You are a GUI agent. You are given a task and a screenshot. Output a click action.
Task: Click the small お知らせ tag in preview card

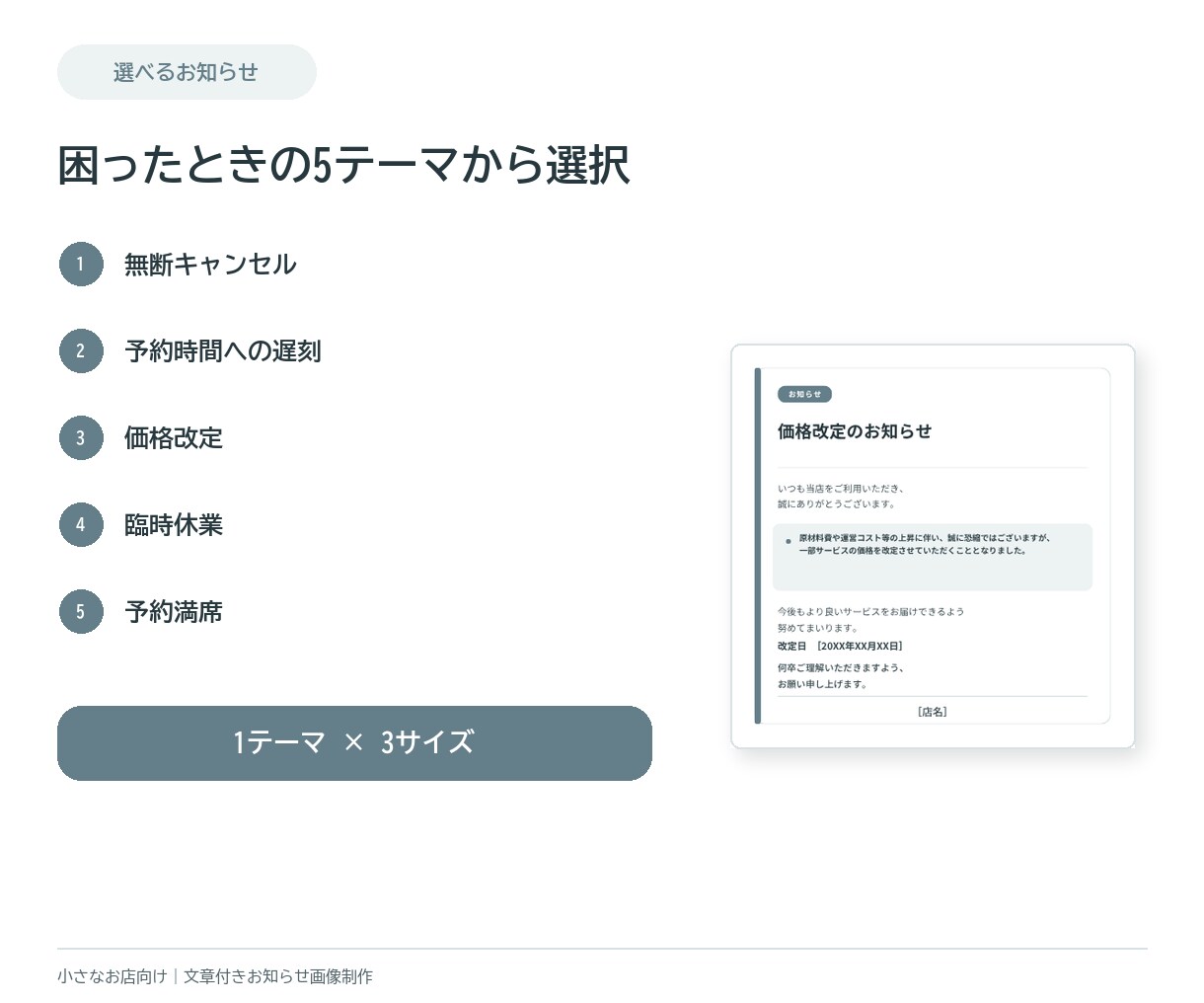tap(804, 394)
